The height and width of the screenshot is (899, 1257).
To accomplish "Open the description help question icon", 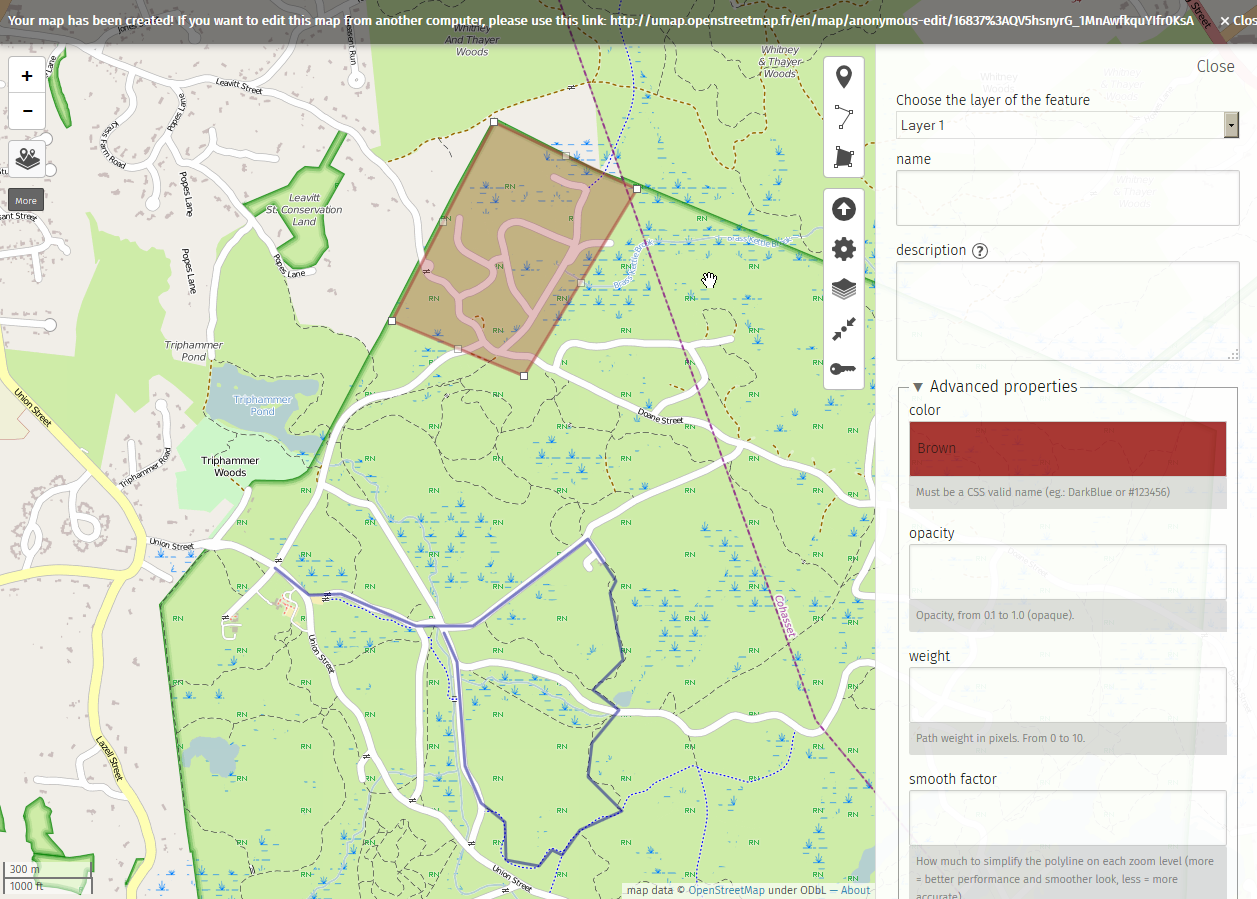I will 980,251.
